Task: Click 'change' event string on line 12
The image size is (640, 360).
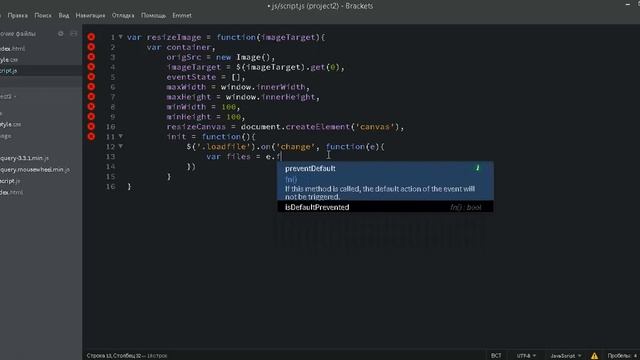Action: click(296, 147)
